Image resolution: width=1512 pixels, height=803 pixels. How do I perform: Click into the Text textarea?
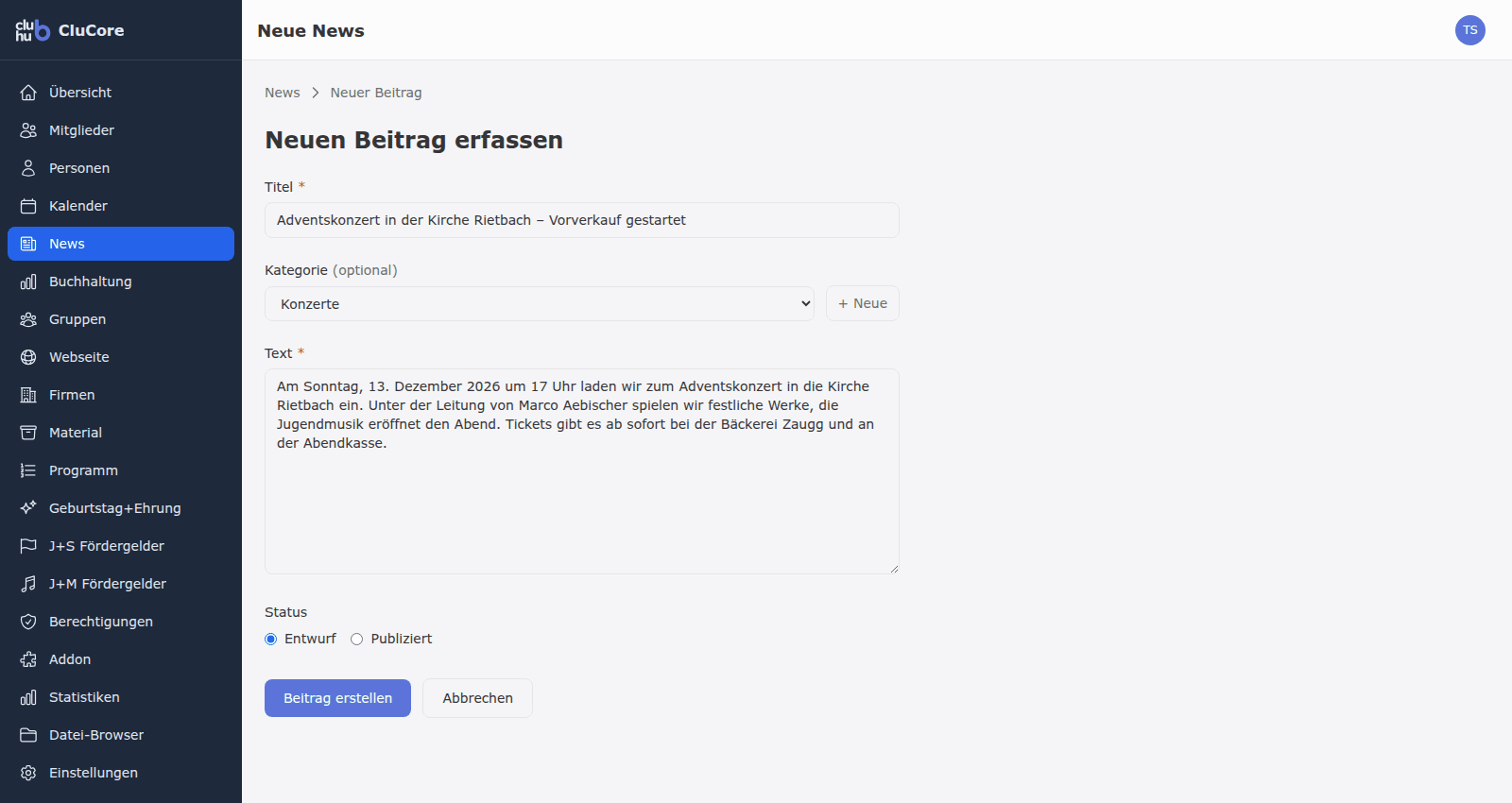(x=582, y=471)
